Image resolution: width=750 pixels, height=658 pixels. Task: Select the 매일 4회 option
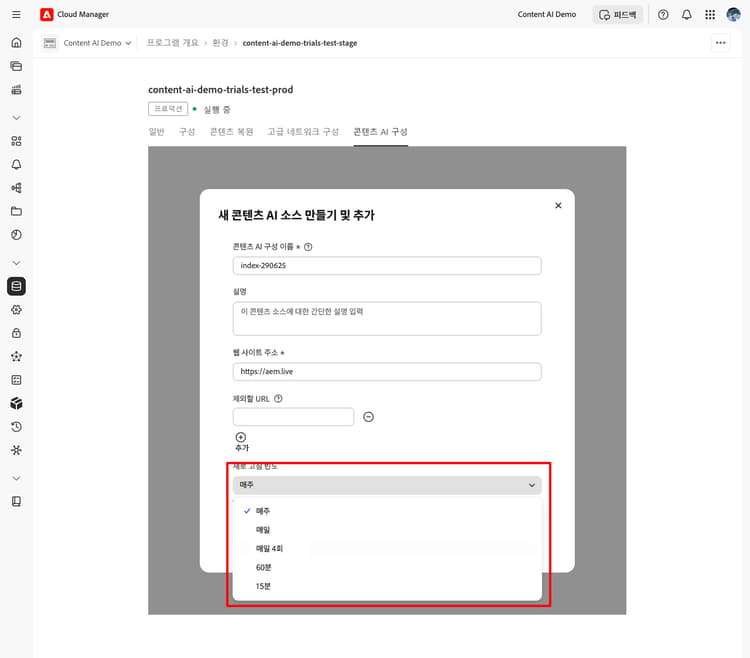click(387, 548)
